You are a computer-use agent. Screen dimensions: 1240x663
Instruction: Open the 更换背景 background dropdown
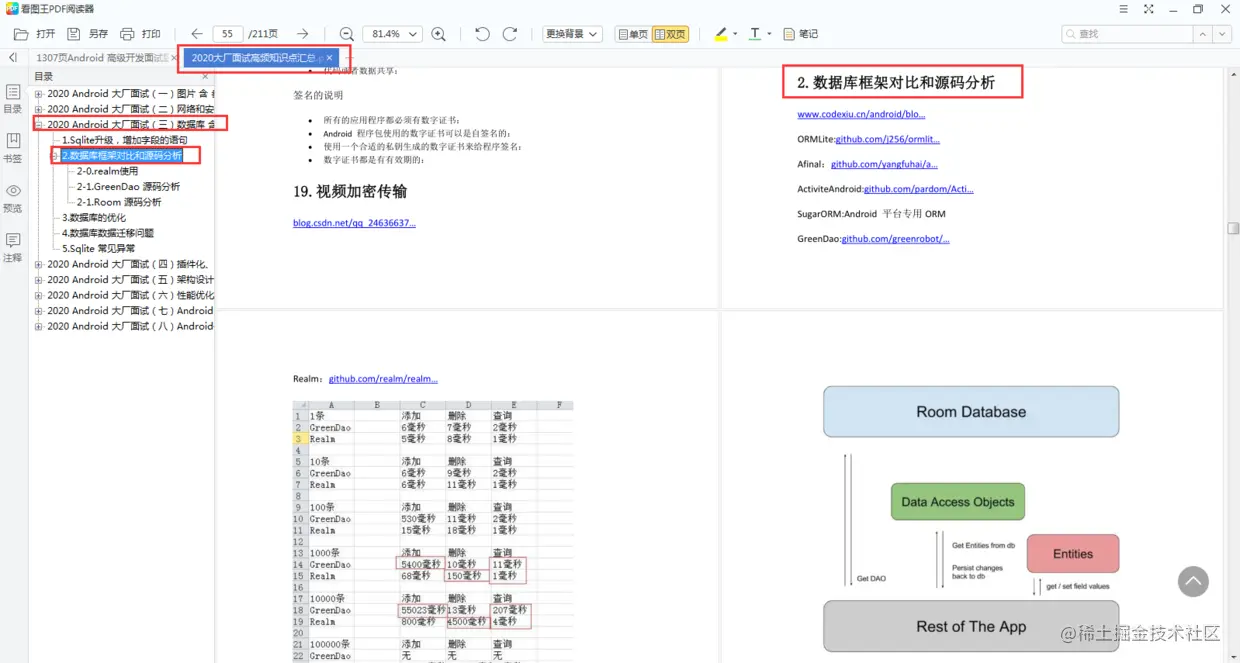pyautogui.click(x=572, y=34)
